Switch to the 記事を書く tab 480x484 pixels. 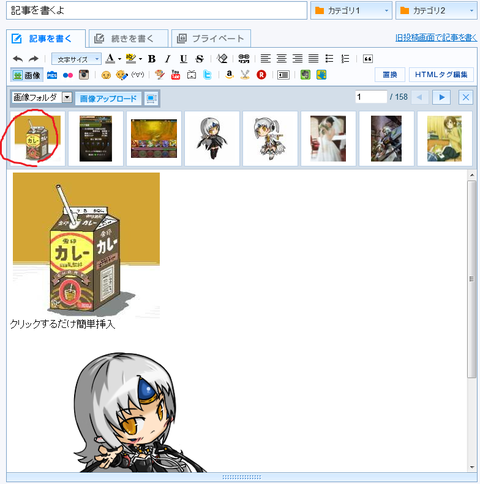46,39
